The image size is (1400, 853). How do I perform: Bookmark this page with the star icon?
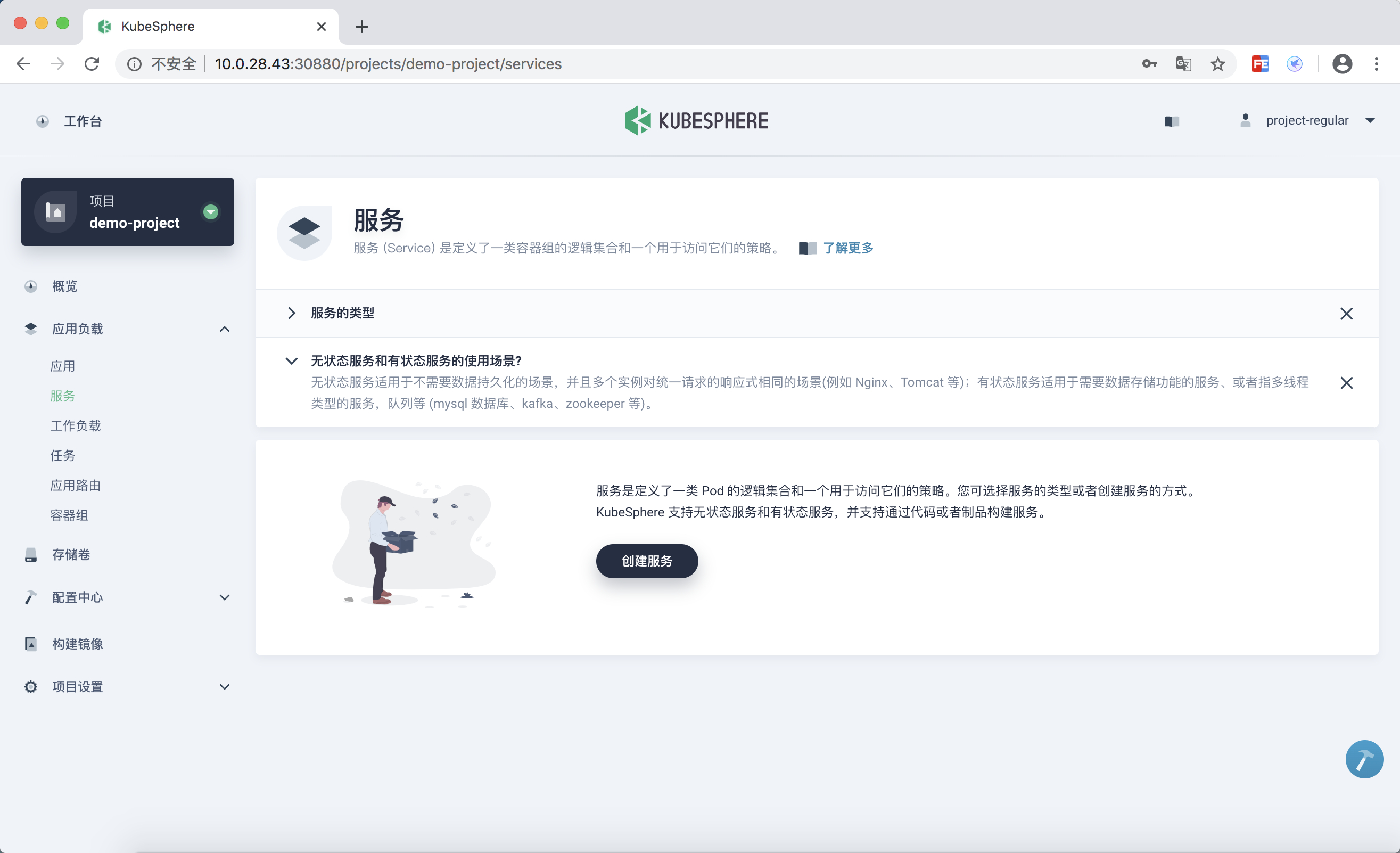point(1217,64)
